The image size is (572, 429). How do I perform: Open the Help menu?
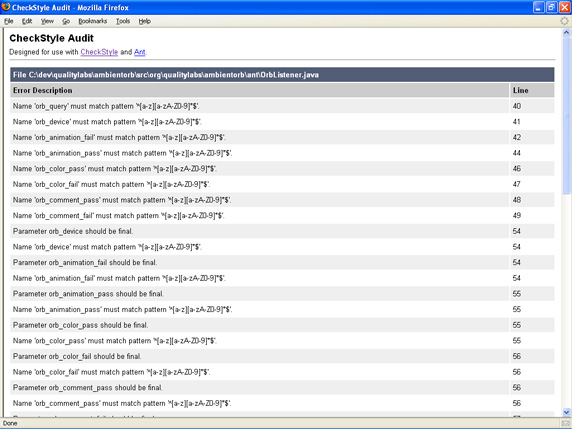tap(144, 21)
